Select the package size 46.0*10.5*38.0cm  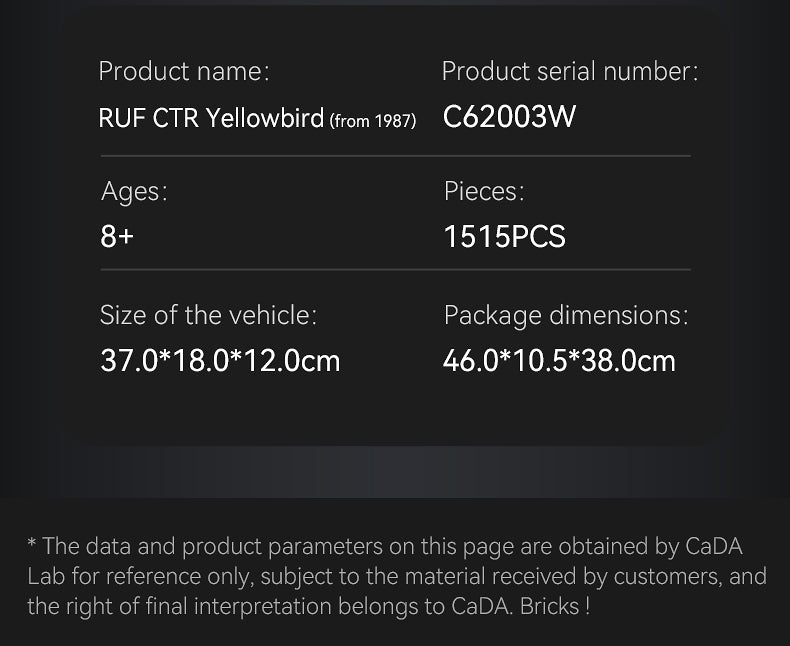click(559, 360)
